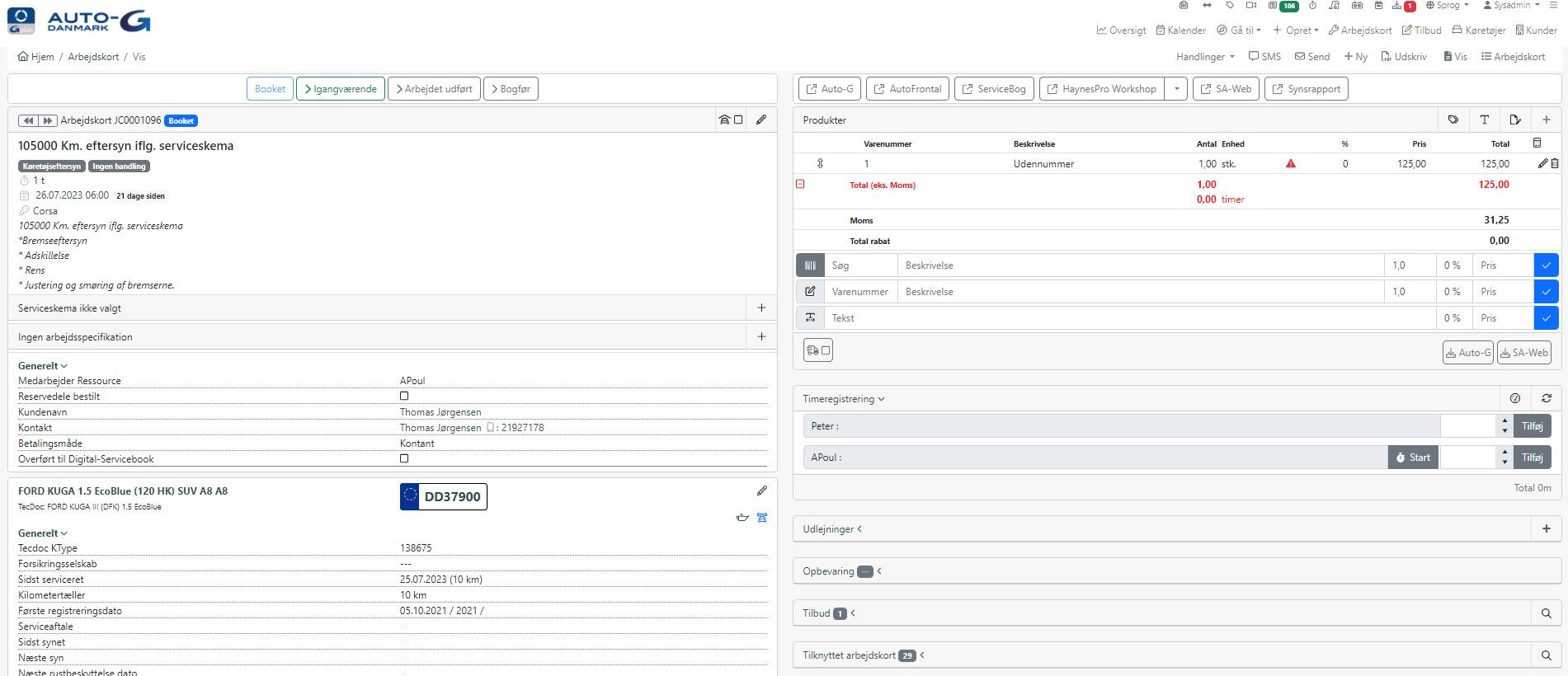Image resolution: width=1568 pixels, height=676 pixels.
Task: Click the plus icon in Produkter header
Action: coord(1546,120)
